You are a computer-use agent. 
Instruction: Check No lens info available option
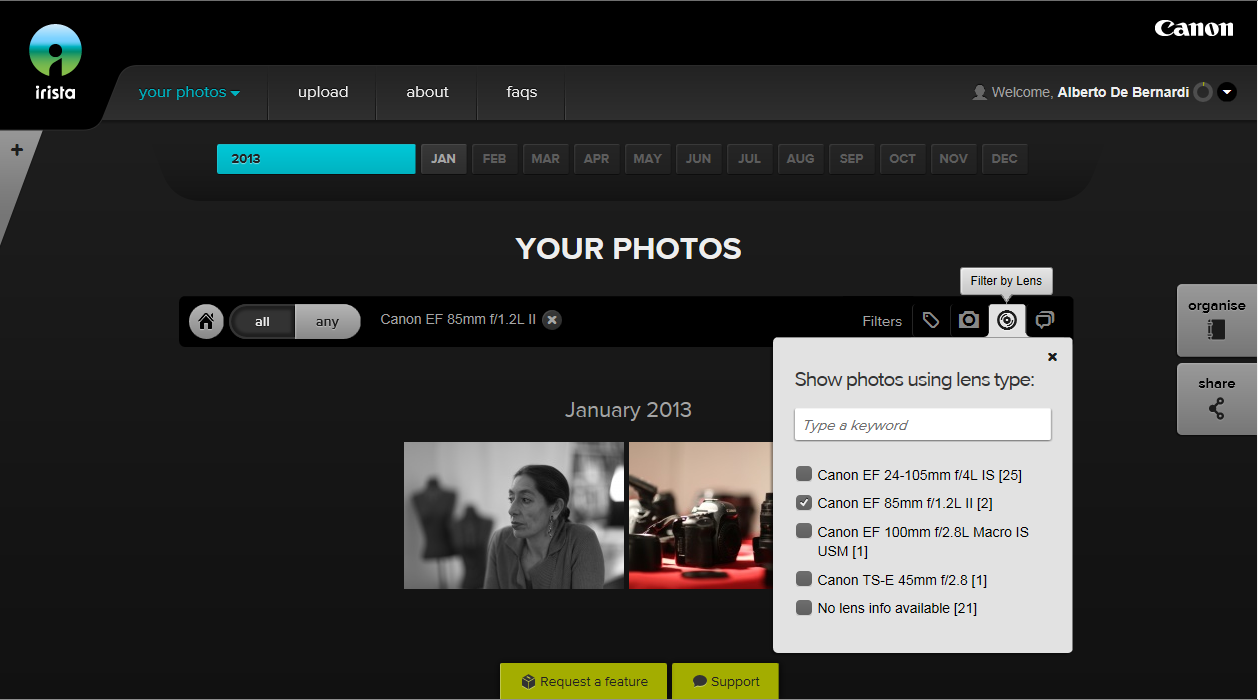[804, 608]
